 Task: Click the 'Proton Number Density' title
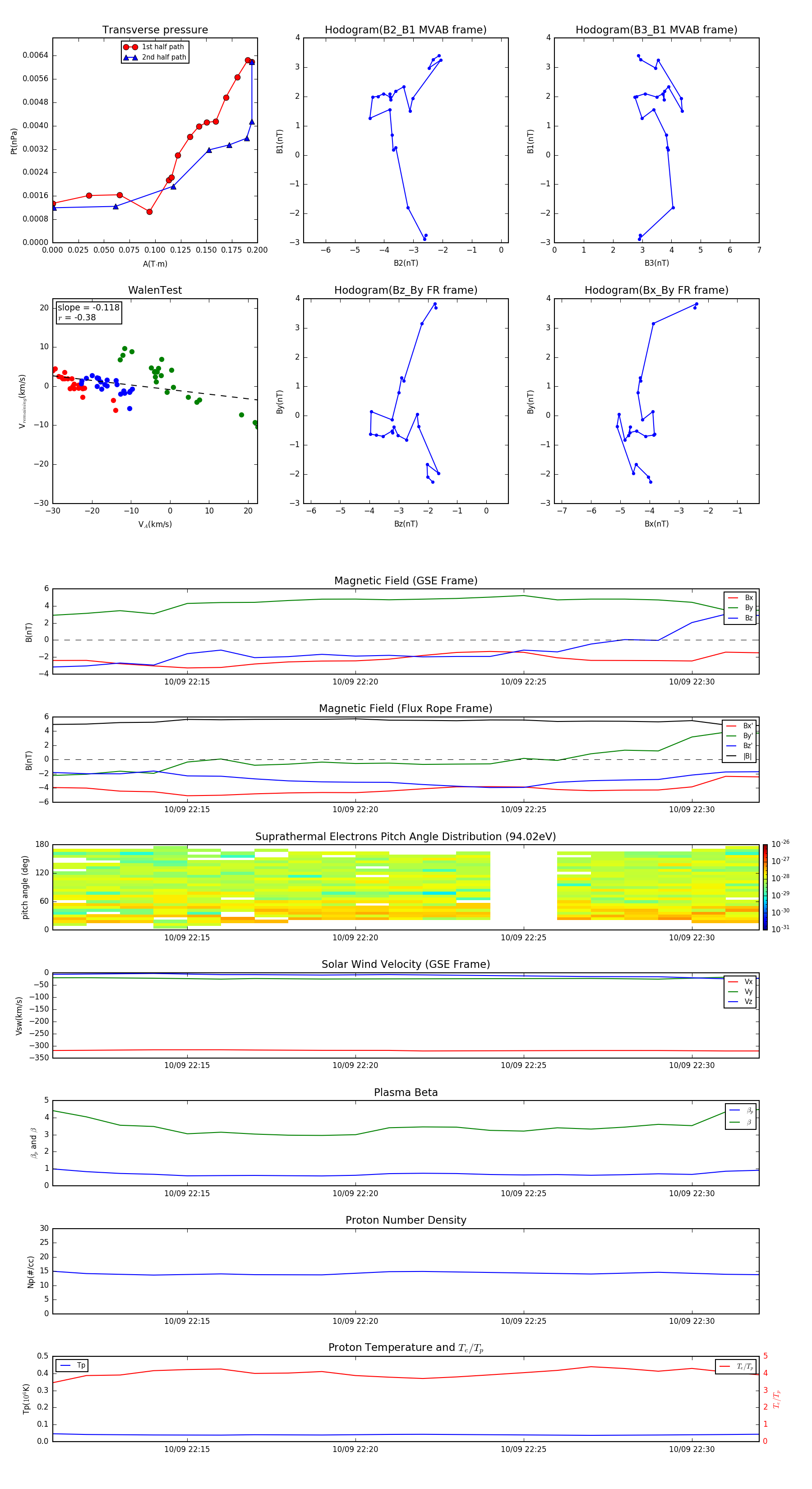click(406, 1220)
